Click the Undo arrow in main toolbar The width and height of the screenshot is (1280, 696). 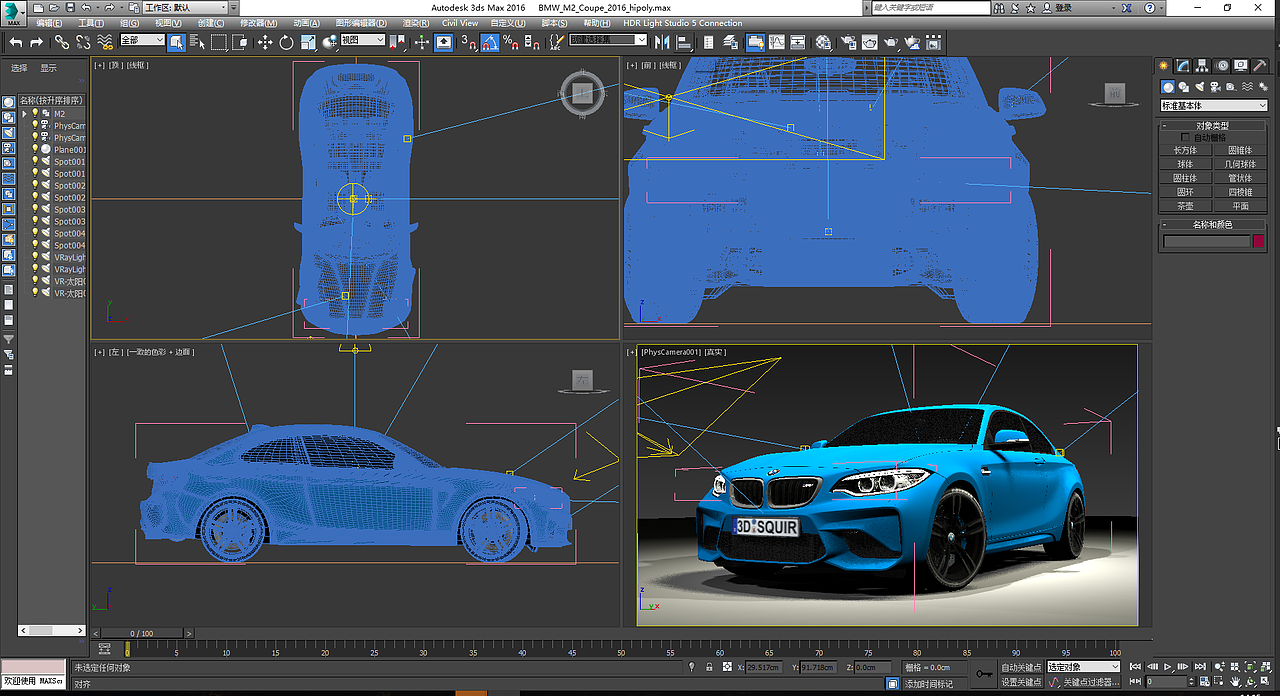coord(16,42)
